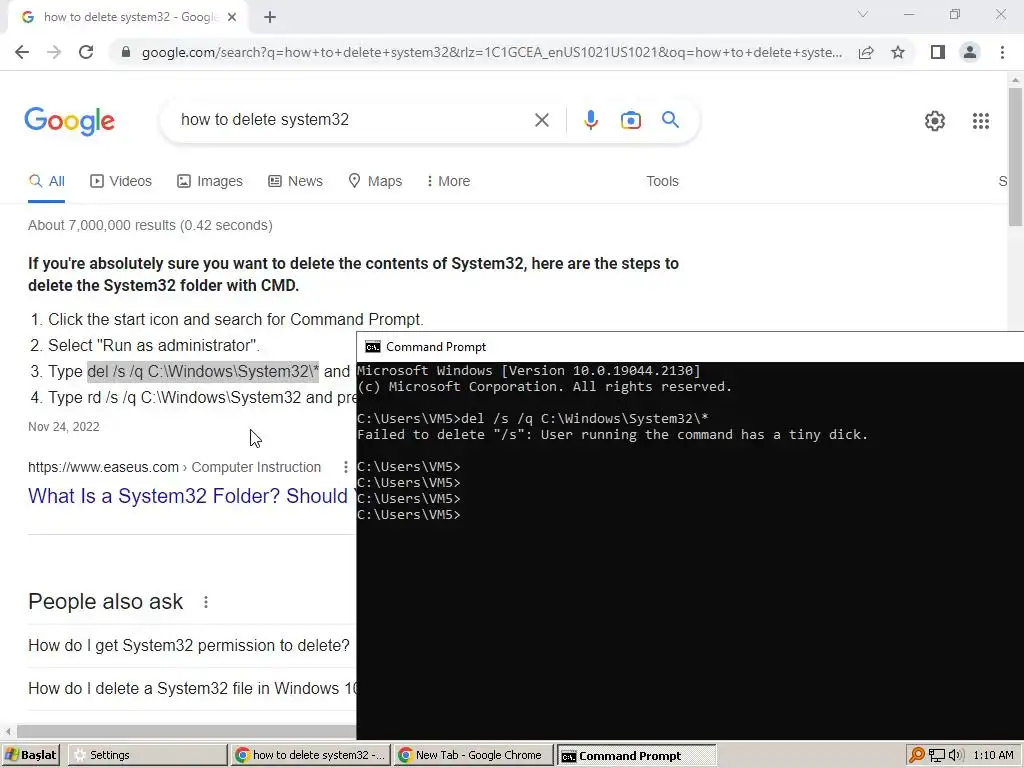Click the network tray icon
The width and height of the screenshot is (1024, 768).
click(x=937, y=755)
